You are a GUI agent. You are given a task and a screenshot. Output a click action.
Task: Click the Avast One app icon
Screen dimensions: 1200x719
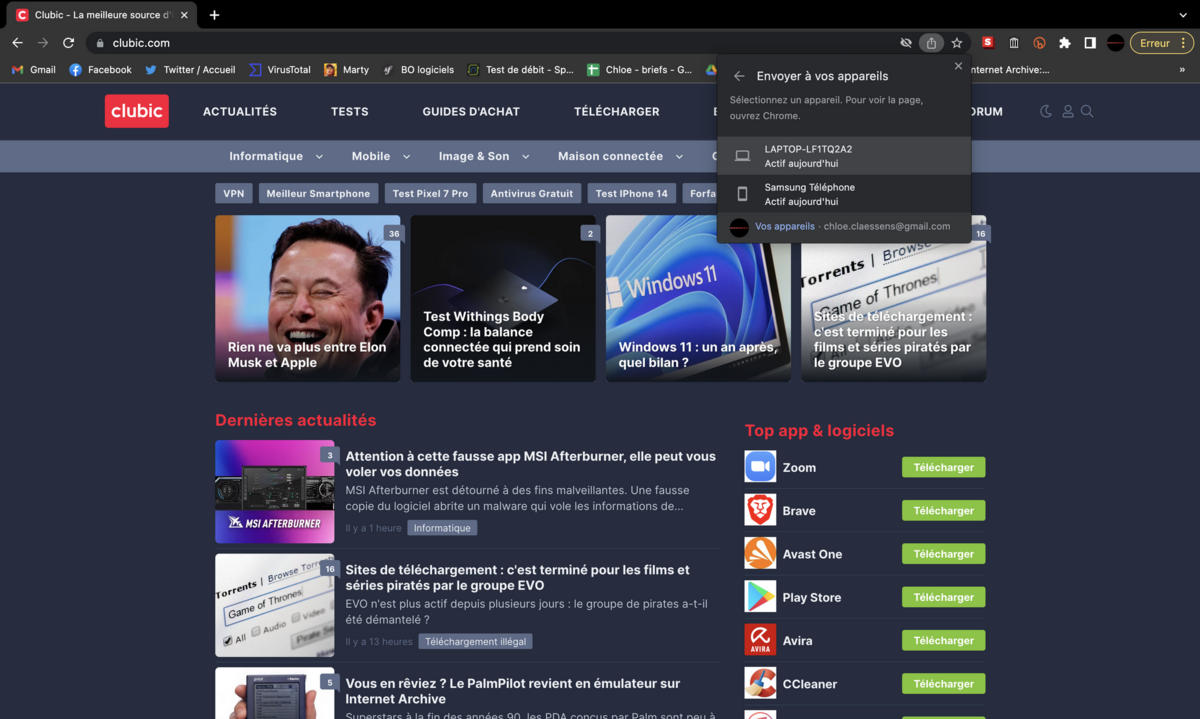(760, 553)
